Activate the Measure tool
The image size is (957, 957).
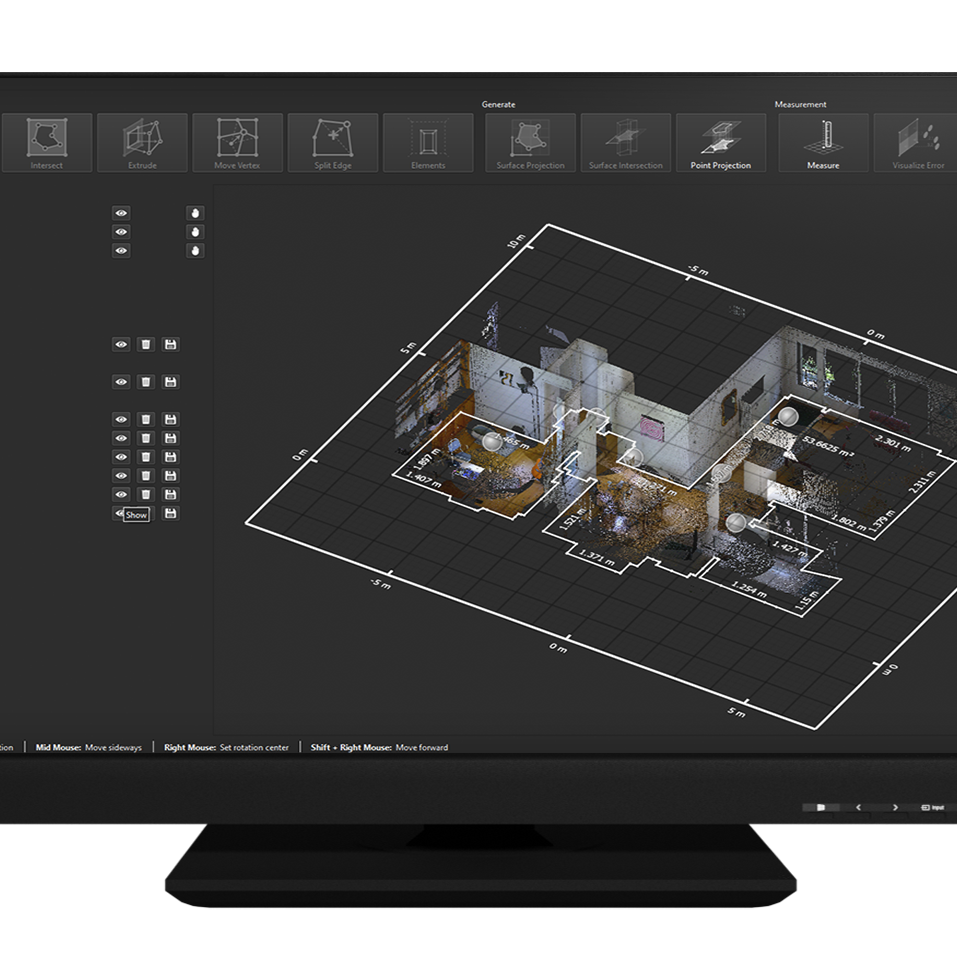click(823, 143)
